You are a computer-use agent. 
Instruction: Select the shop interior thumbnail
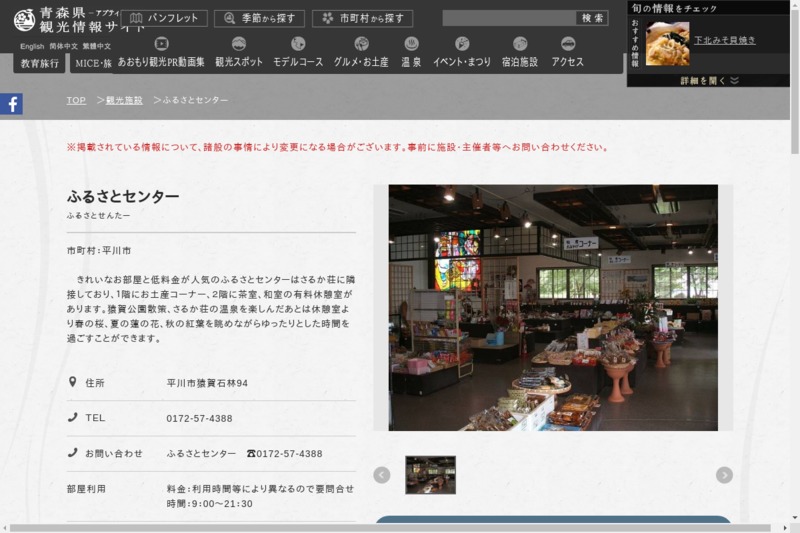tap(430, 475)
